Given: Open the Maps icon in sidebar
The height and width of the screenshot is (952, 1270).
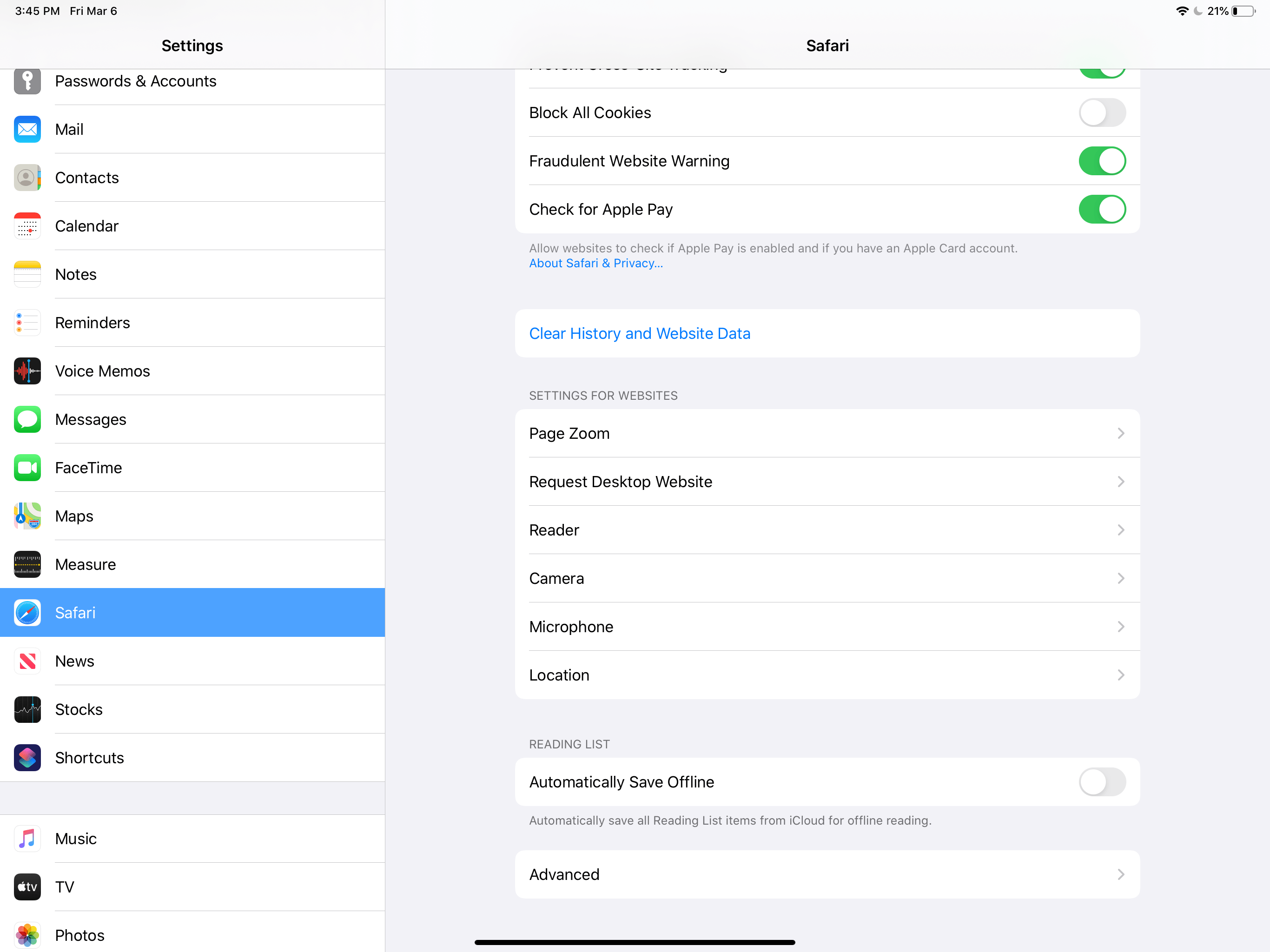Looking at the screenshot, I should (x=27, y=516).
